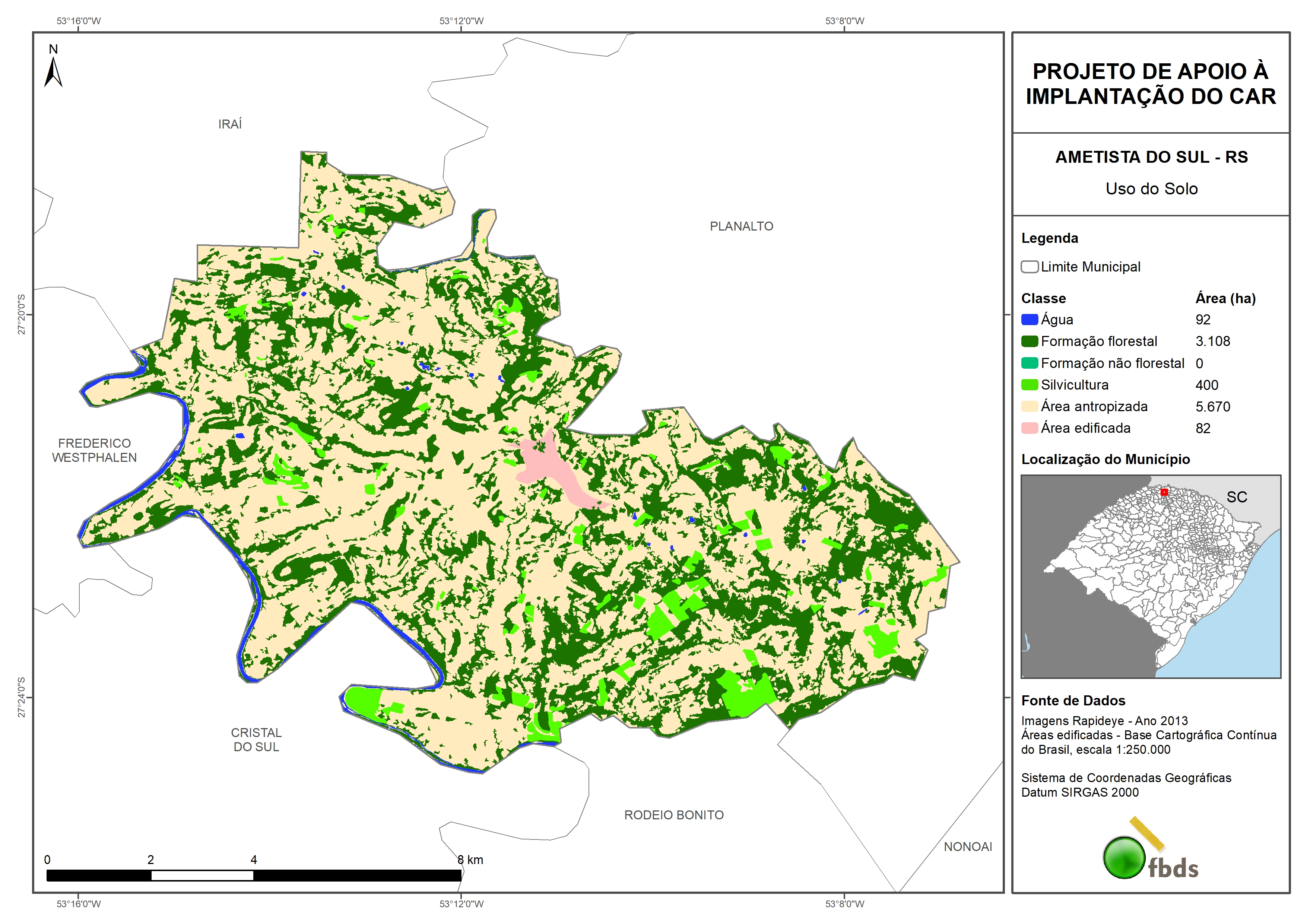The image size is (1307, 924).
Task: Click the Formação não florestal teal swatch
Action: [x=1029, y=363]
